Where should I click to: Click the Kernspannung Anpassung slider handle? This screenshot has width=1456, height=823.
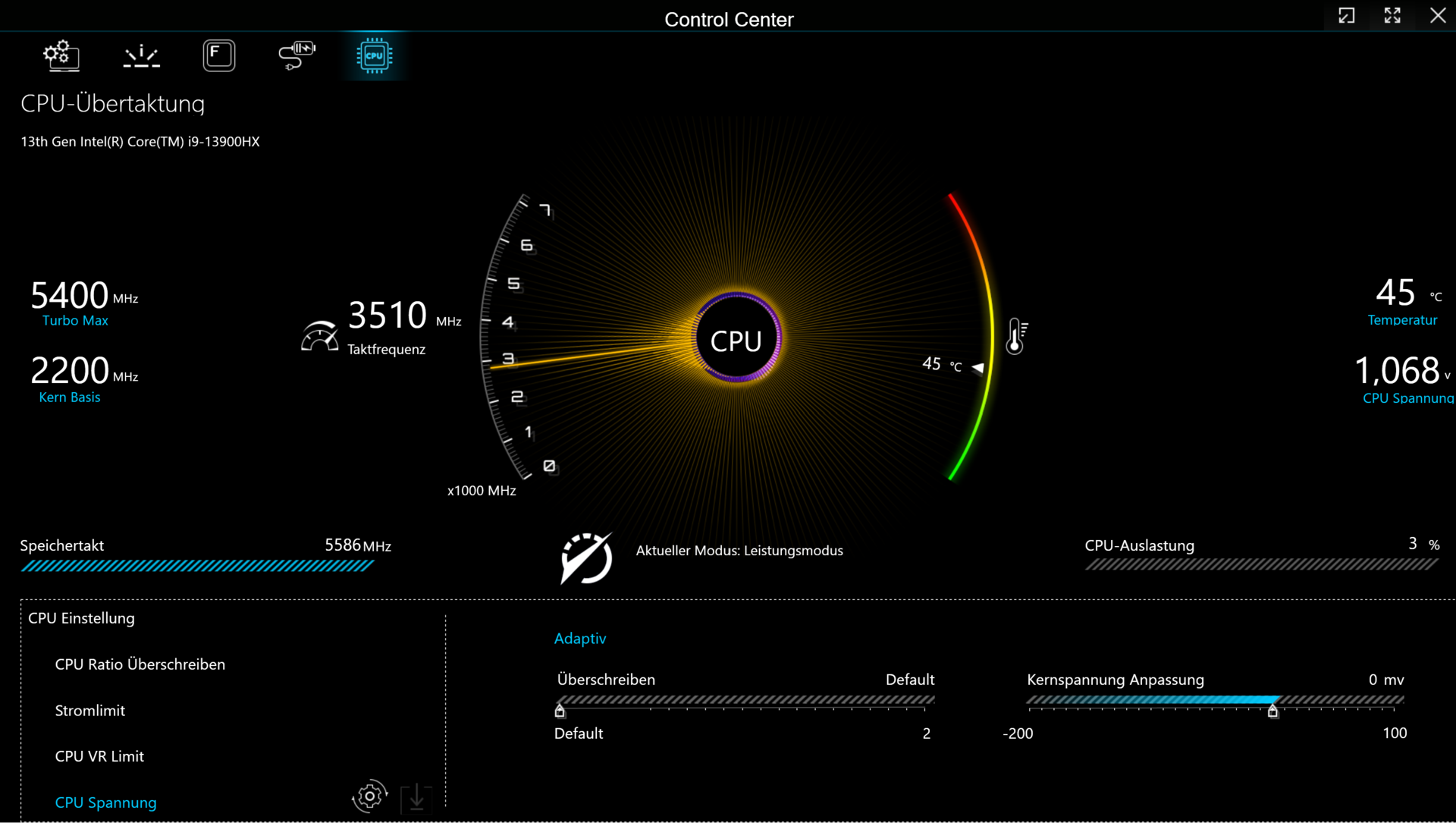click(1272, 711)
